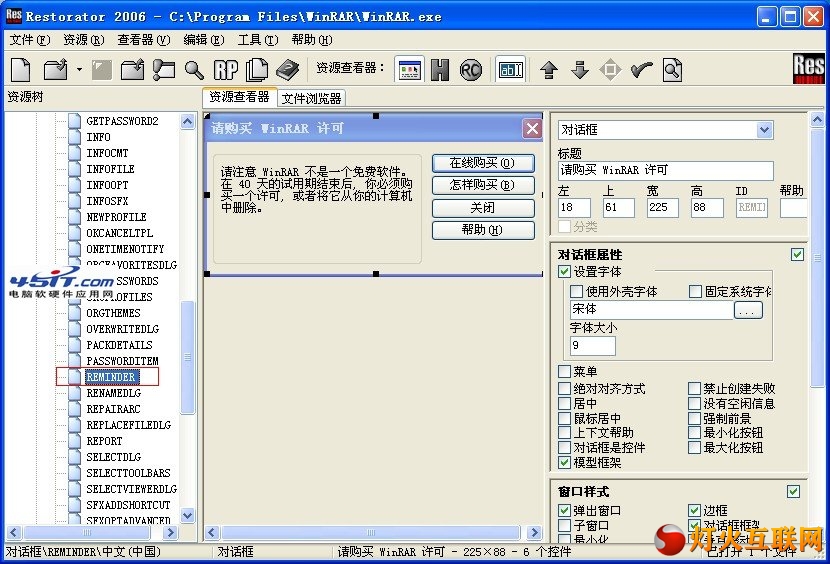Open the 文件(F) menu
Screen dimensions: 830x564
30,40
